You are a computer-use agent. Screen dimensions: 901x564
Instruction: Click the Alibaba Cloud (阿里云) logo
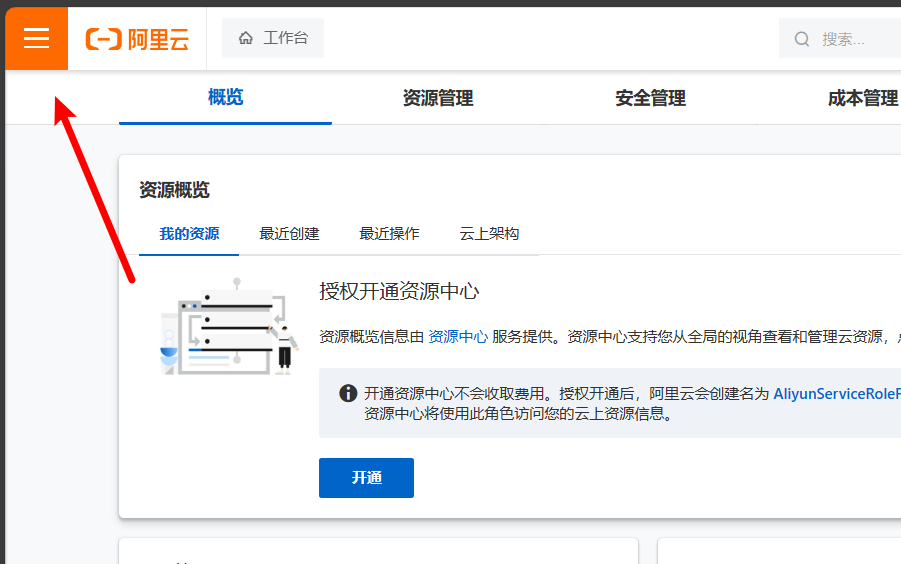pyautogui.click(x=137, y=39)
